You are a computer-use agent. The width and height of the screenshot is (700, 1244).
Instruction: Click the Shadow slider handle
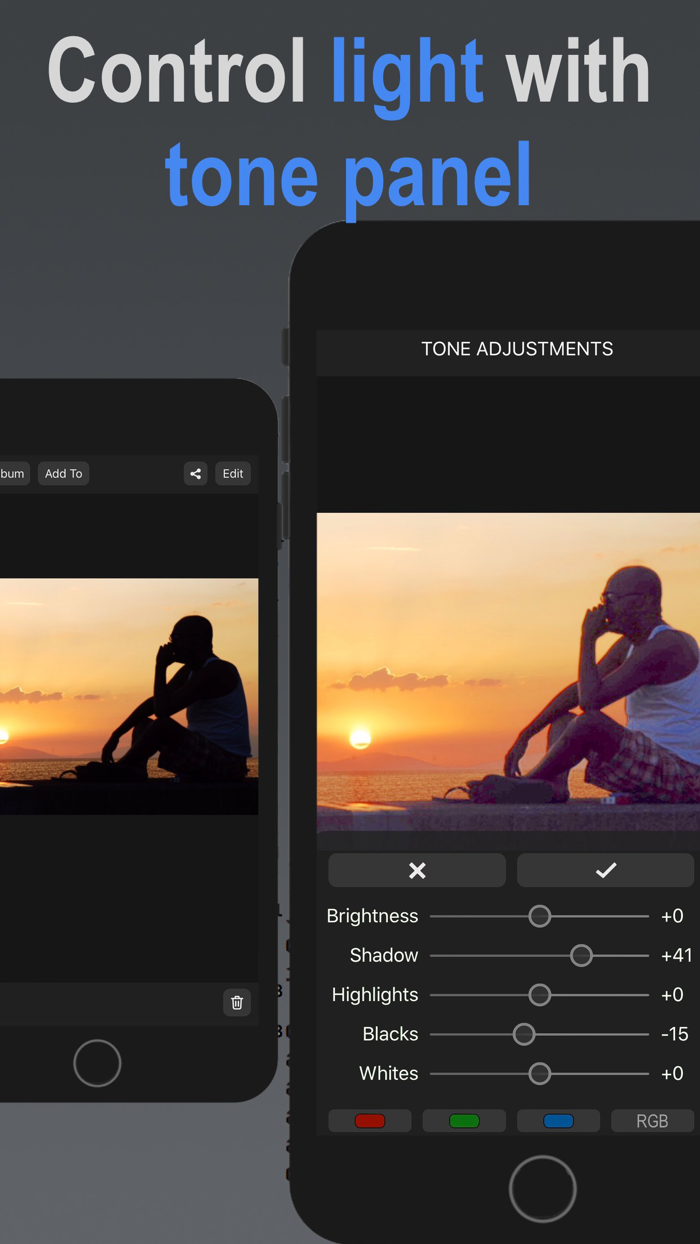click(x=581, y=956)
